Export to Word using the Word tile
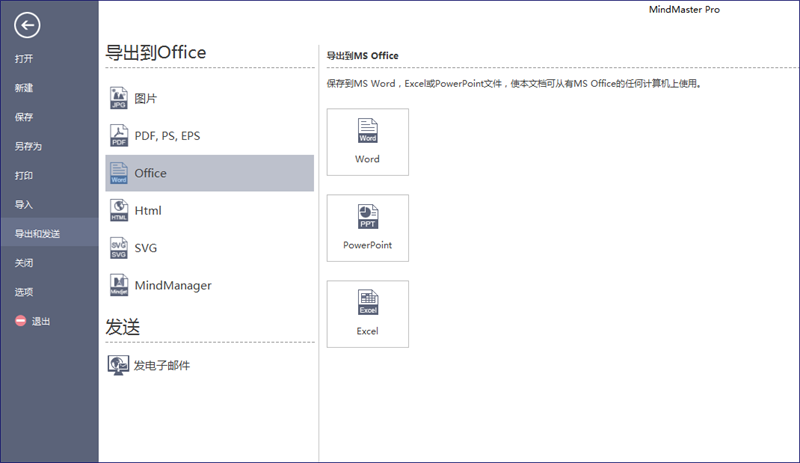 (x=367, y=142)
